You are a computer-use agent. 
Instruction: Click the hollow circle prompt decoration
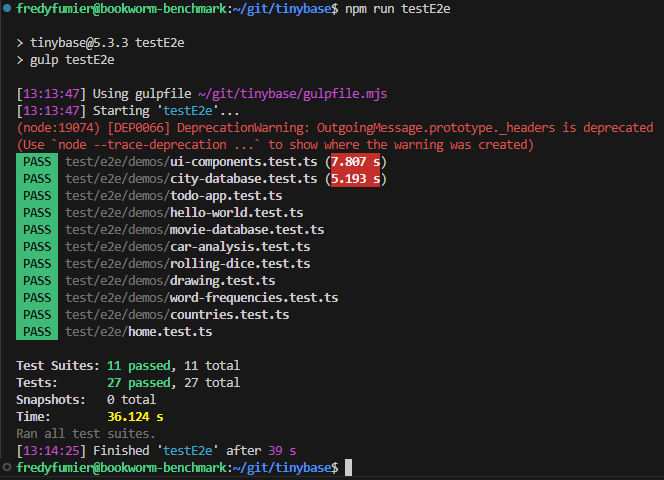[x=6, y=467]
